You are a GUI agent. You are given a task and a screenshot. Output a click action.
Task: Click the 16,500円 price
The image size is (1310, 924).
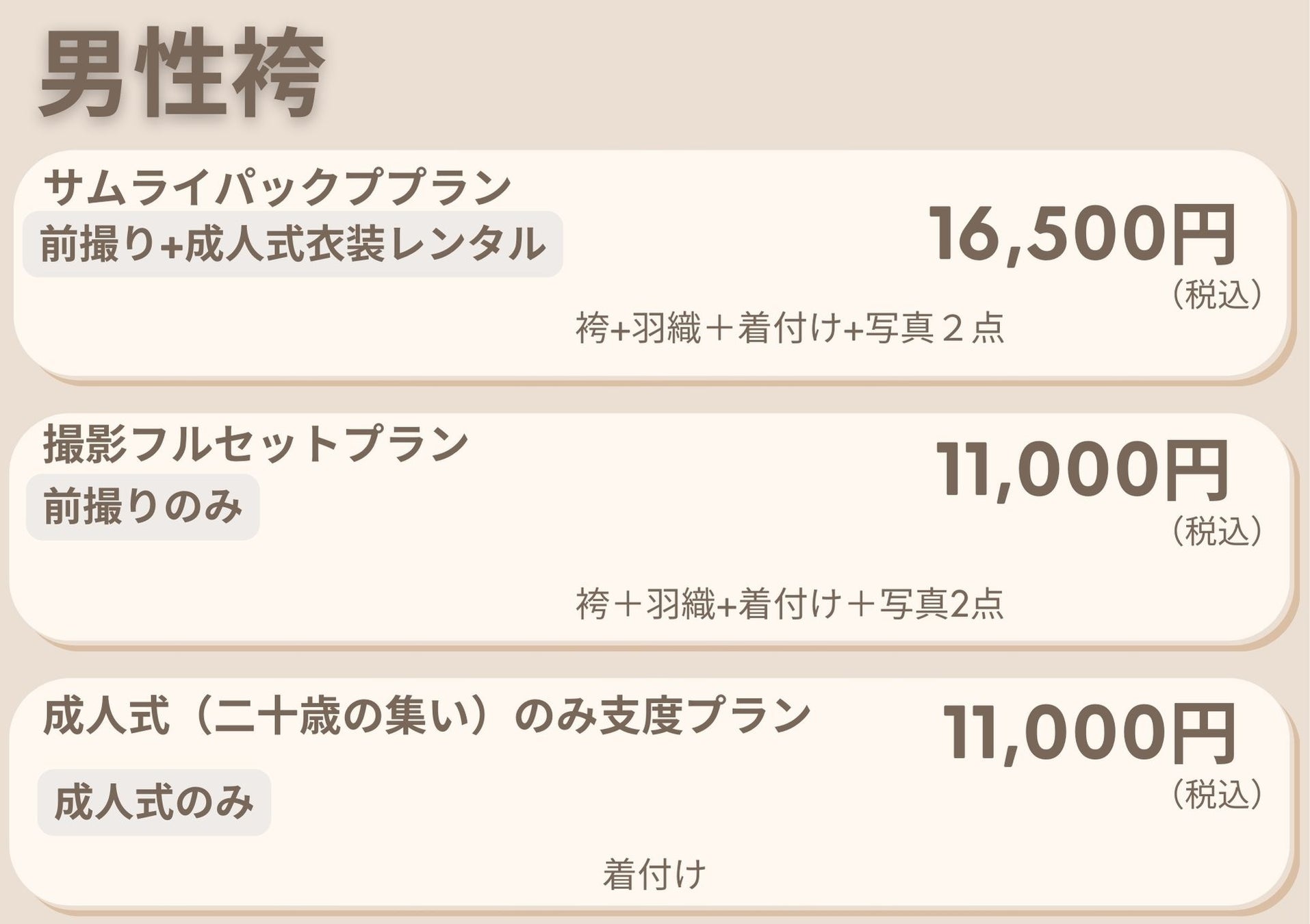tap(1081, 234)
